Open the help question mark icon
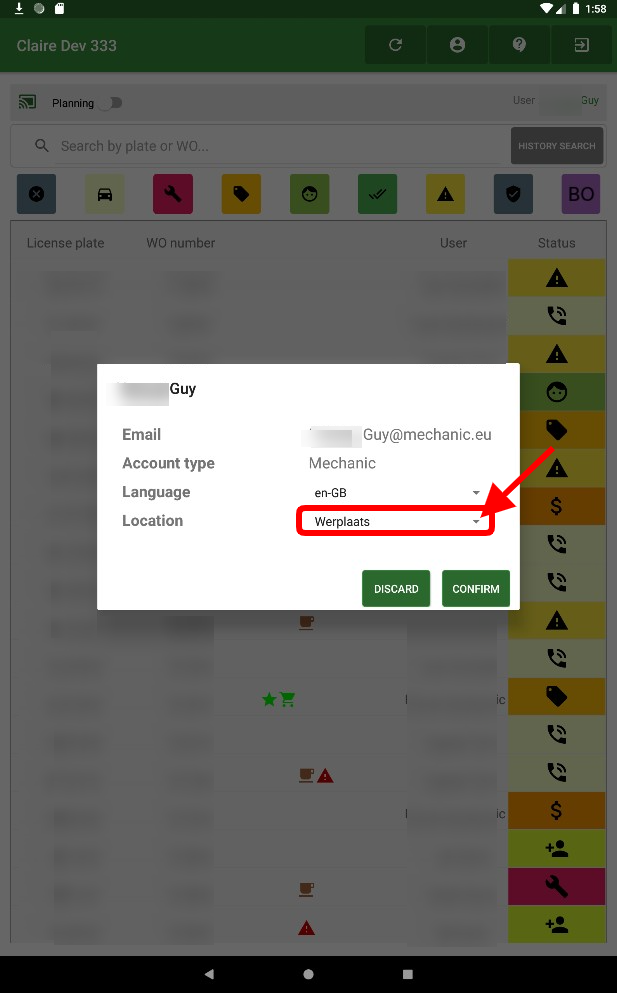 tap(519, 45)
